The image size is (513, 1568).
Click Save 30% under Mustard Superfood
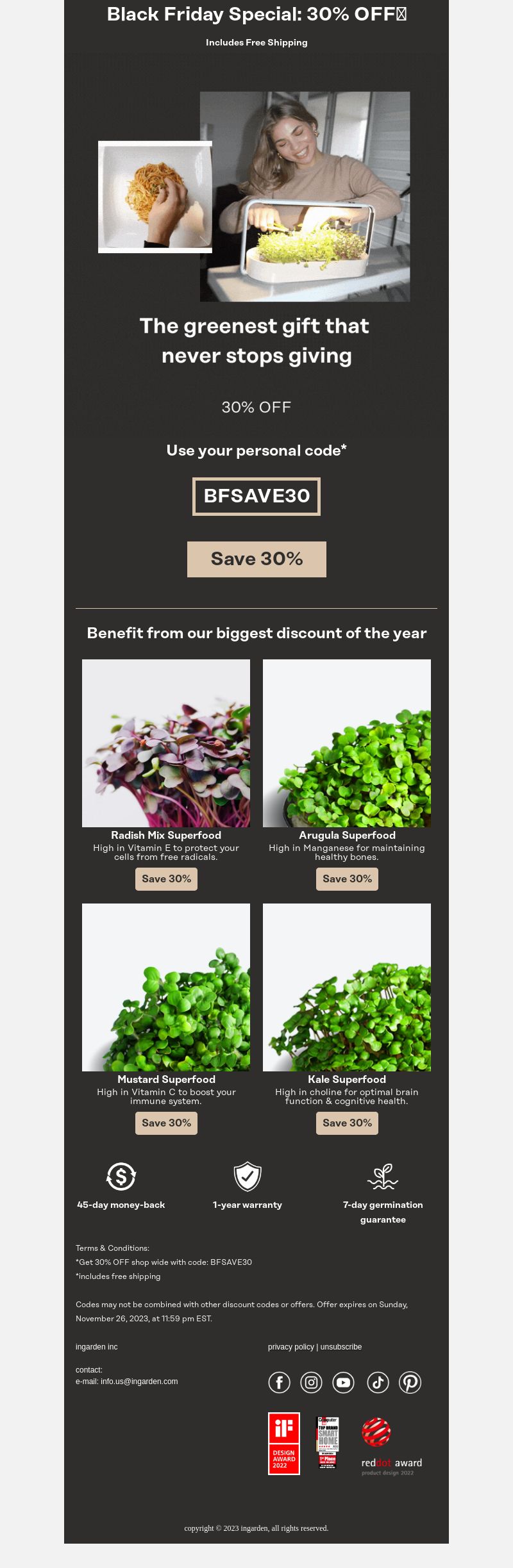tap(166, 1123)
